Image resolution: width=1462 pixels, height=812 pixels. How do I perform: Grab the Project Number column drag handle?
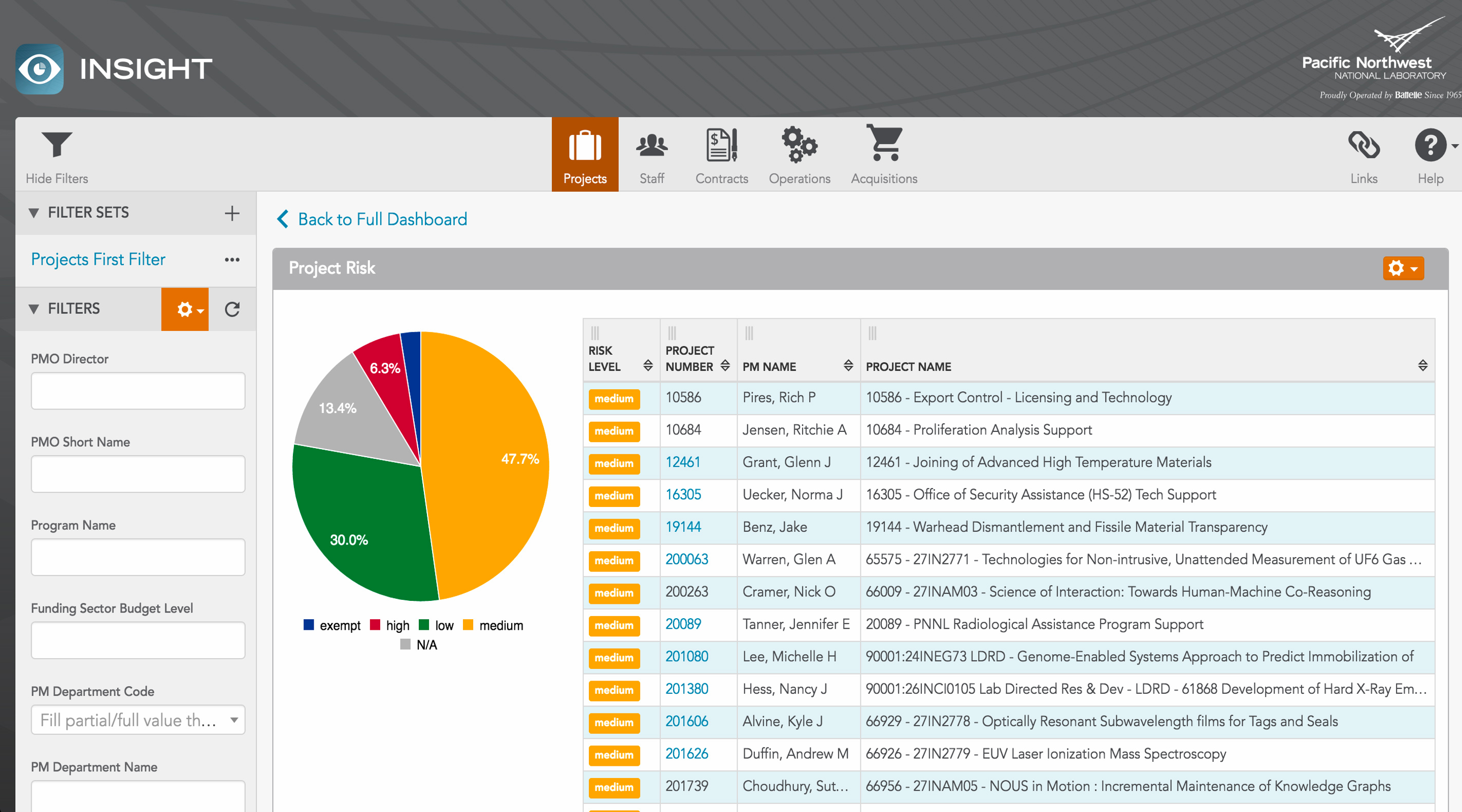[x=672, y=333]
